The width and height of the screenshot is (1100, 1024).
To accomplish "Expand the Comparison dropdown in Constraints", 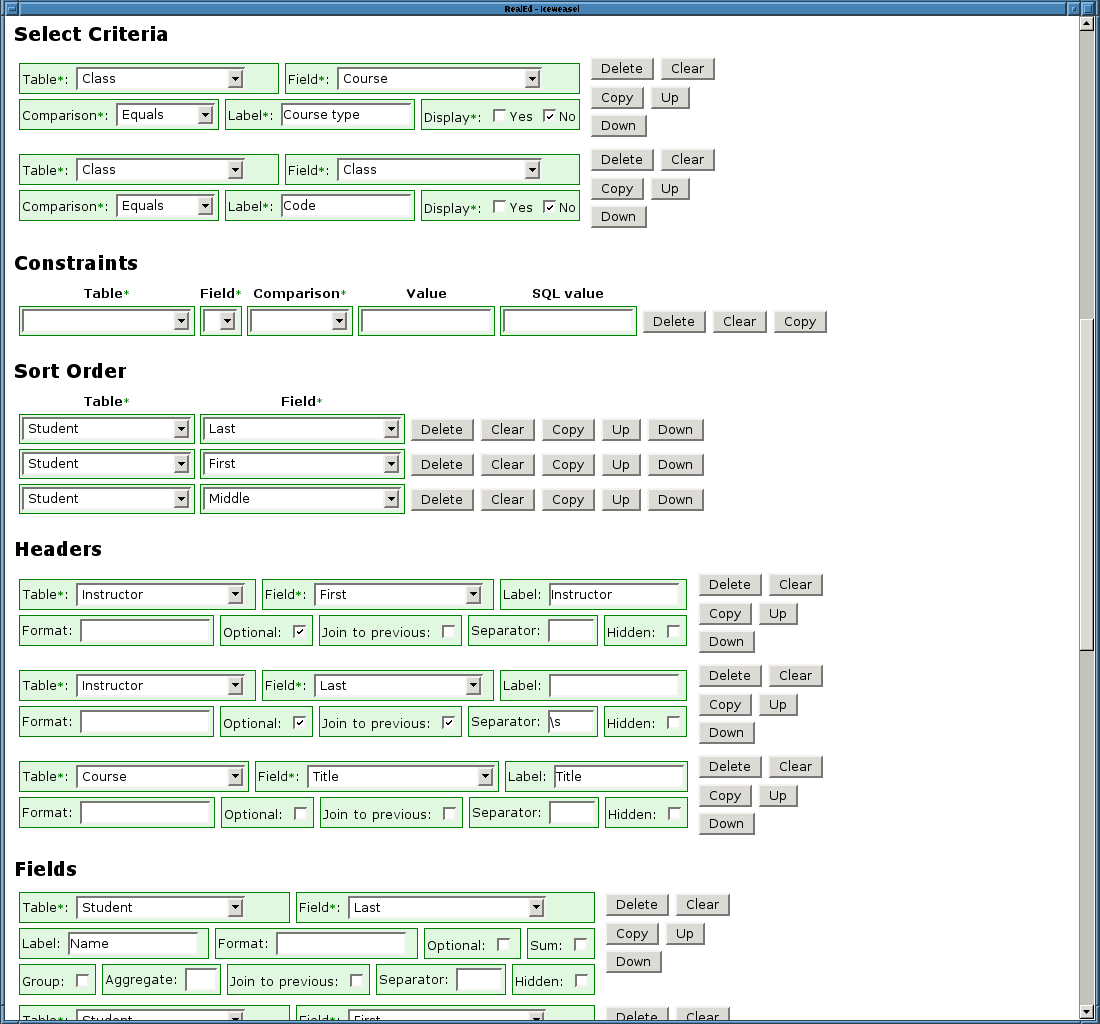I will click(x=299, y=321).
